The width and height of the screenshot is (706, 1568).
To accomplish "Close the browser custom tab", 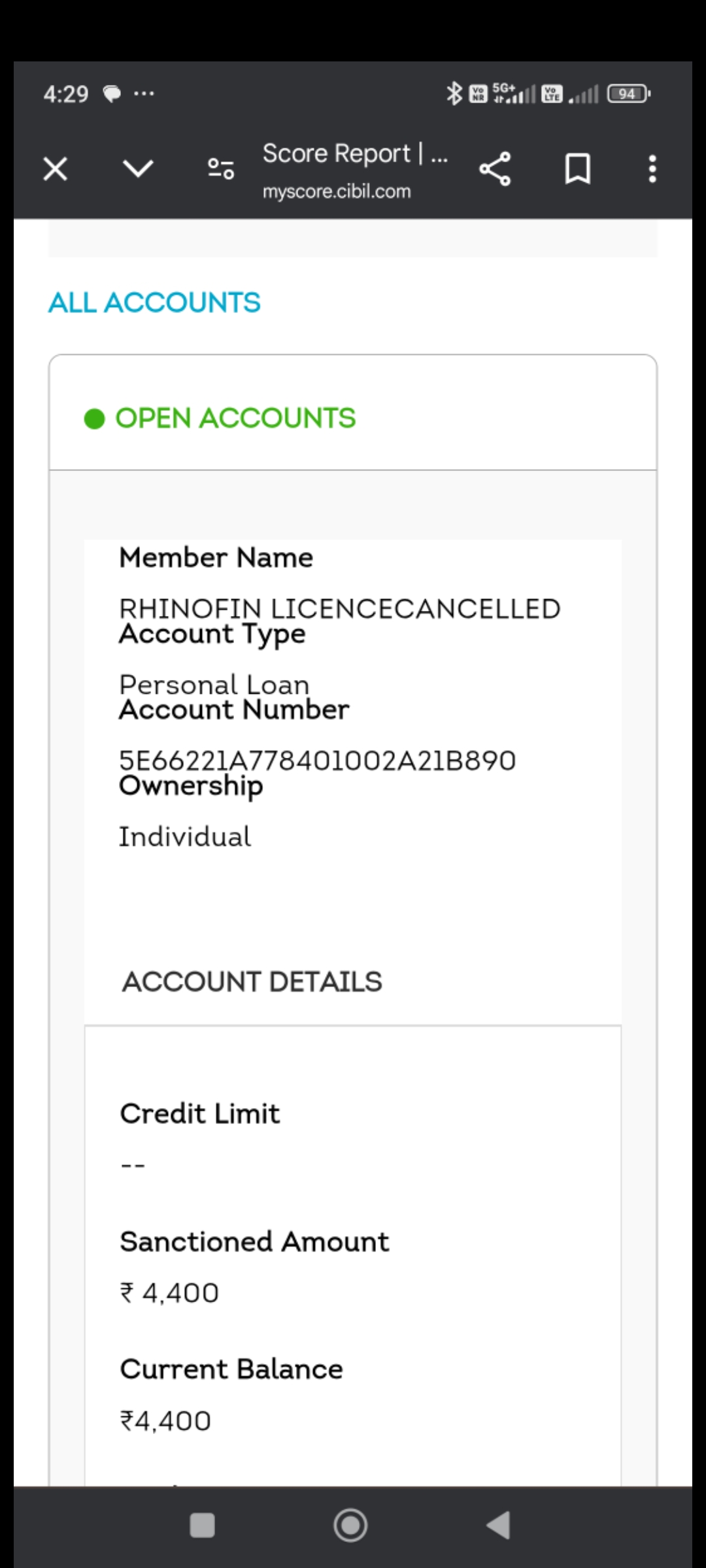I will pos(56,169).
